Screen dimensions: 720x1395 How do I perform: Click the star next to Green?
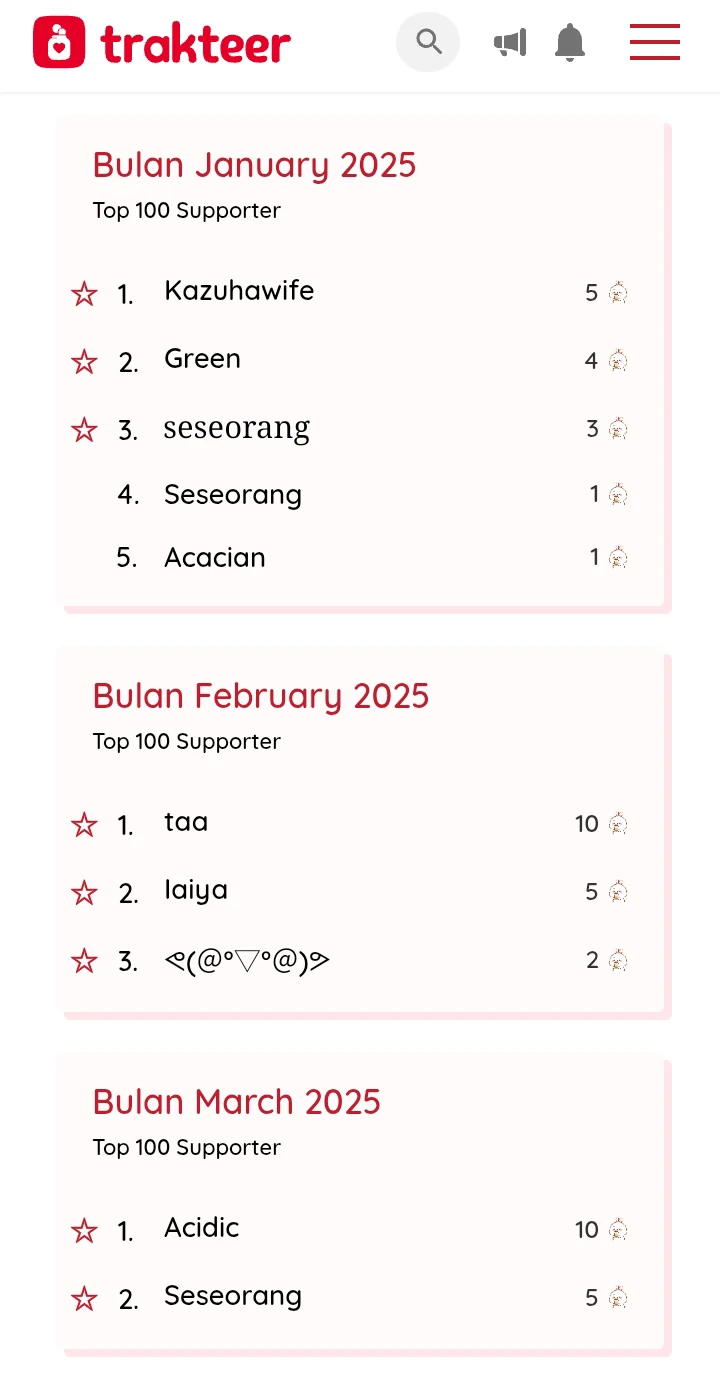pyautogui.click(x=84, y=362)
